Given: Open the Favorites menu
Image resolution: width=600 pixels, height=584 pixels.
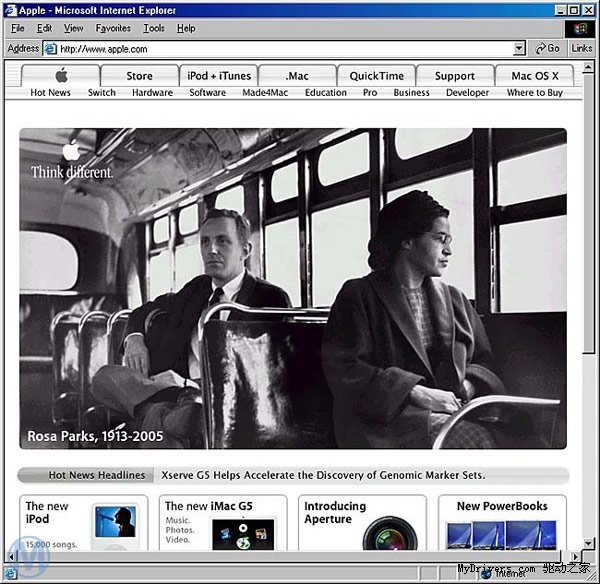Looking at the screenshot, I should (x=113, y=28).
